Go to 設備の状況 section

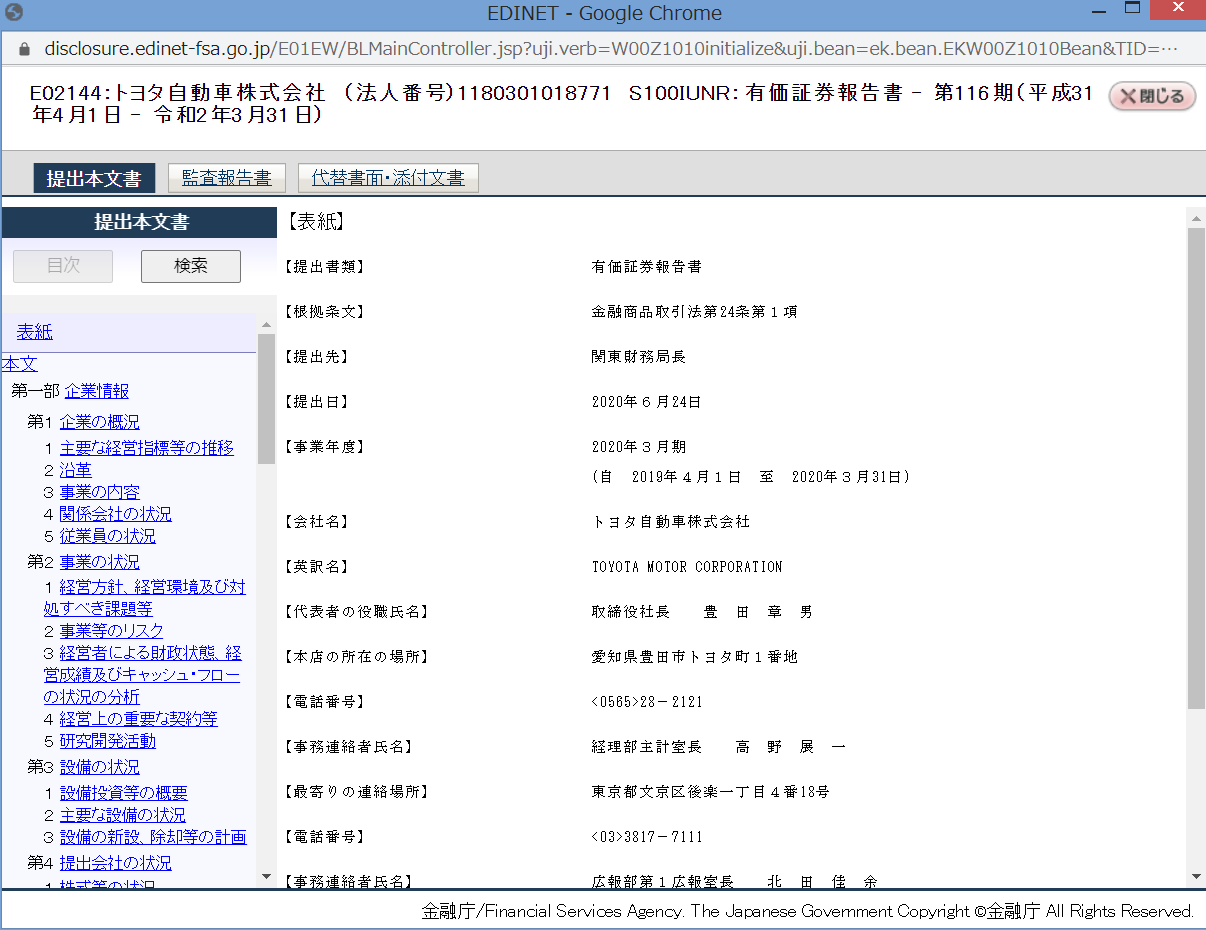coord(100,767)
